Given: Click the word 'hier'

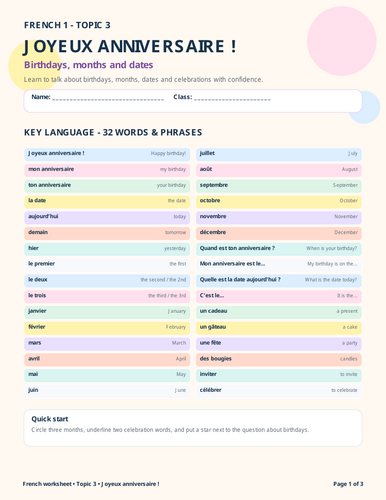Looking at the screenshot, I should (33, 248).
